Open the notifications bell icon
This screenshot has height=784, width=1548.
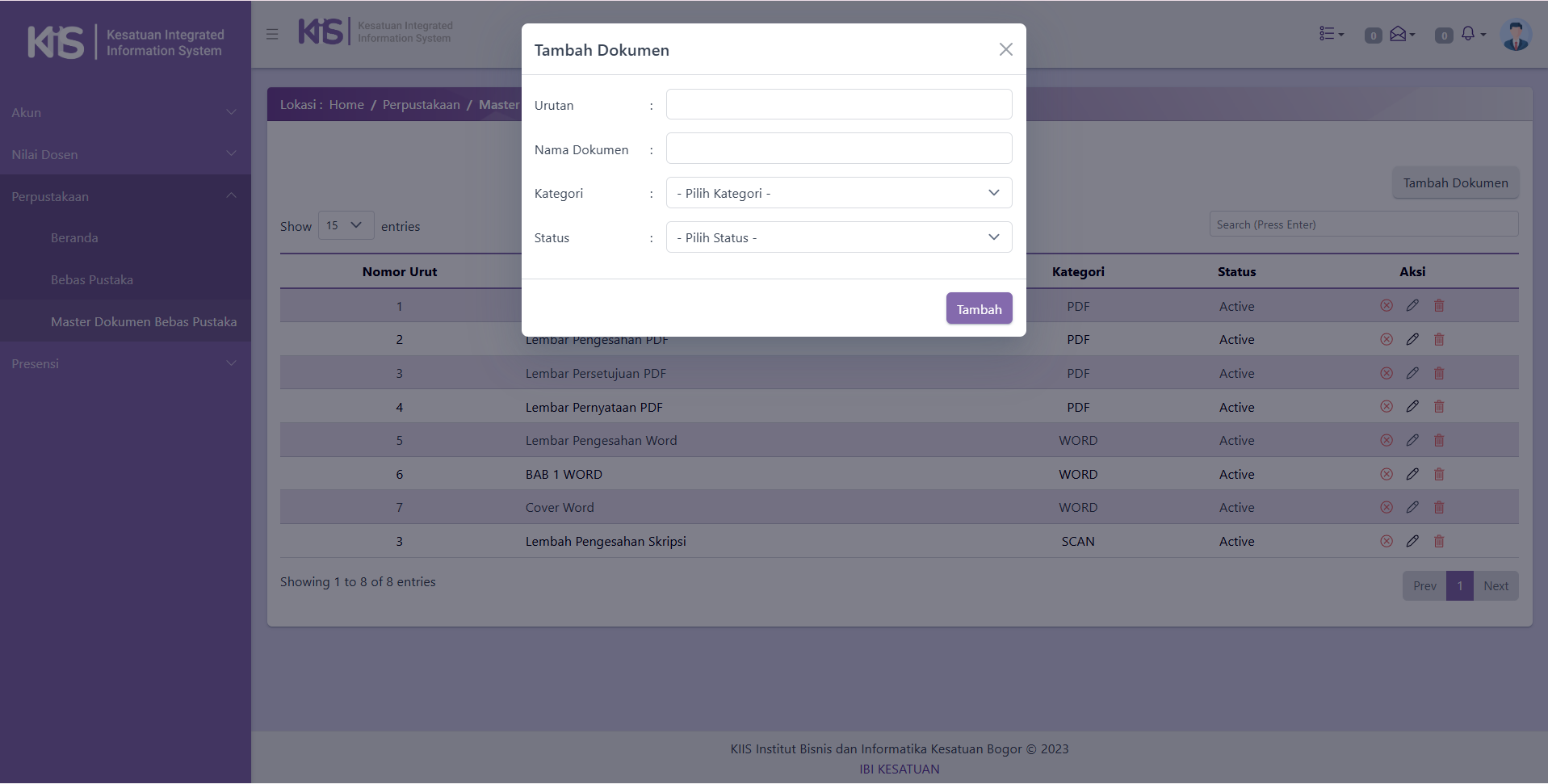1470,34
